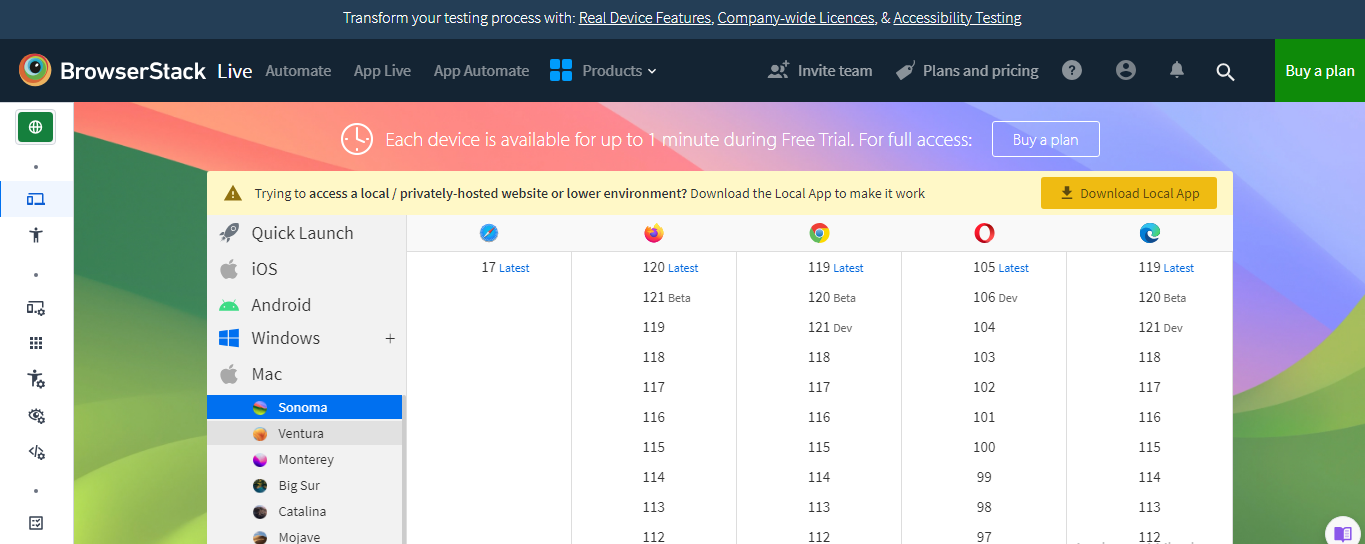Image resolution: width=1365 pixels, height=544 pixels.
Task: Switch to the App Live tab
Action: [382, 71]
